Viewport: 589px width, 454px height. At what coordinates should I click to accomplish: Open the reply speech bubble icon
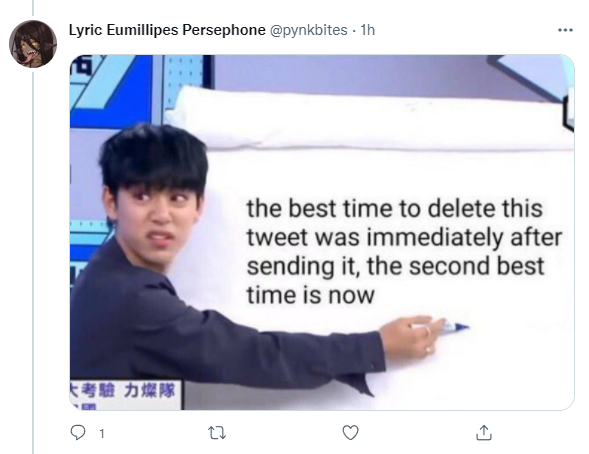[x=78, y=433]
